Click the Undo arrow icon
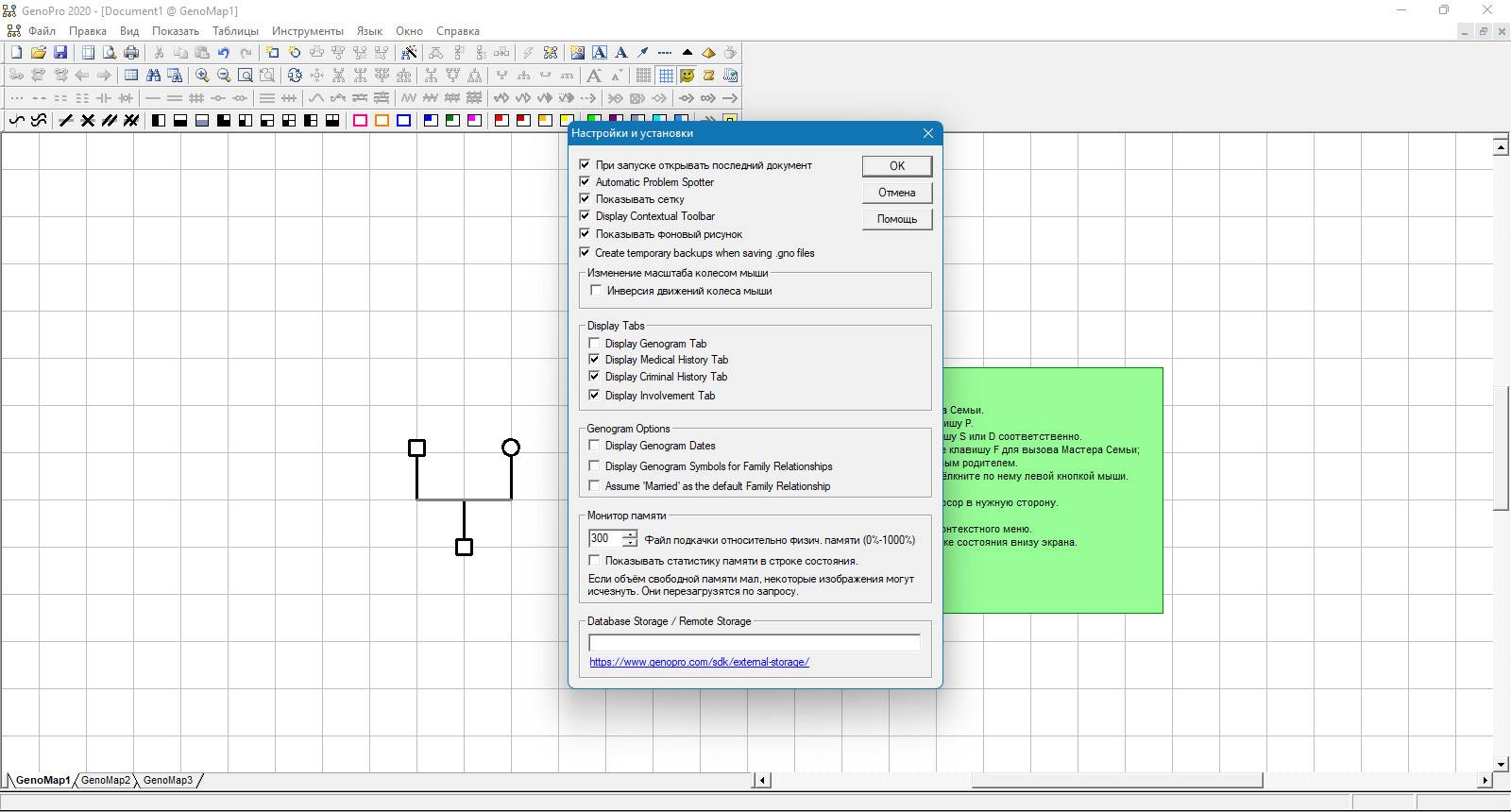Image resolution: width=1511 pixels, height=812 pixels. pos(224,53)
